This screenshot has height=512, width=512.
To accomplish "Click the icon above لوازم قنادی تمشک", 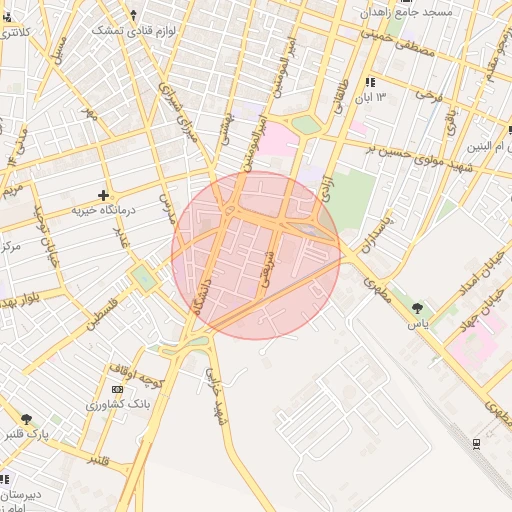I will pyautogui.click(x=134, y=15).
